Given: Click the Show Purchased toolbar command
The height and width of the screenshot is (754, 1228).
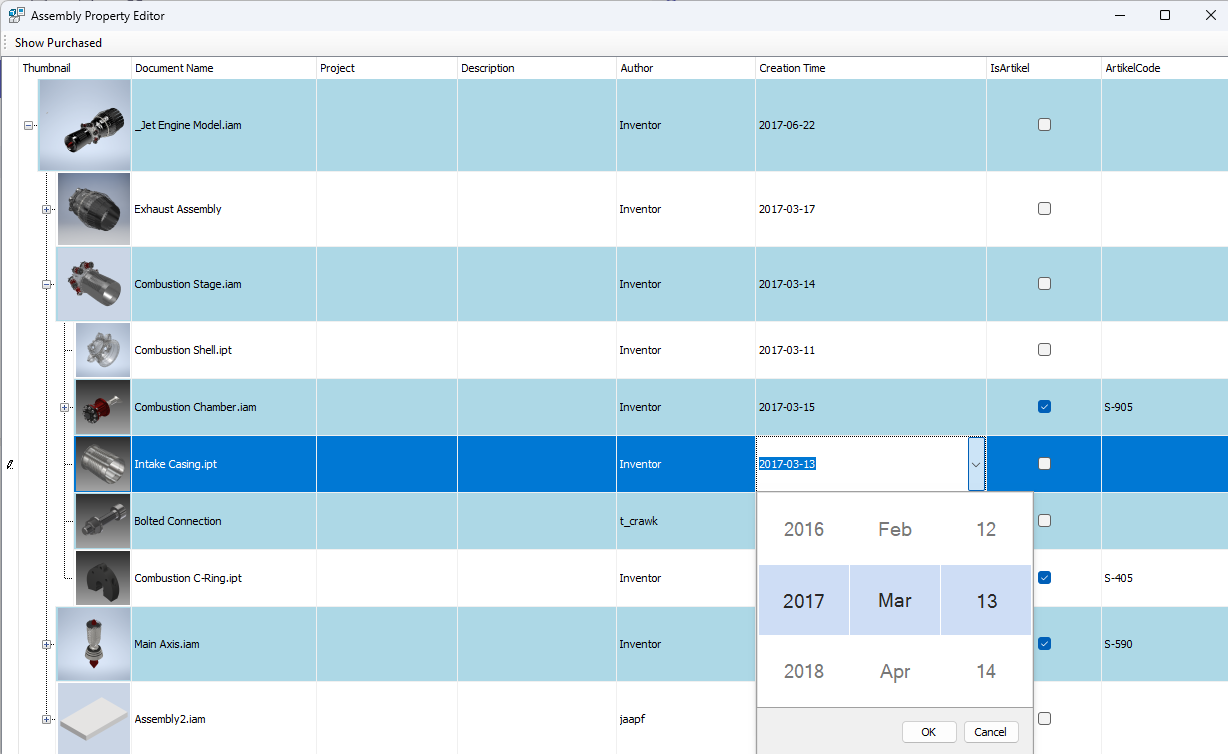Looking at the screenshot, I should coord(58,42).
